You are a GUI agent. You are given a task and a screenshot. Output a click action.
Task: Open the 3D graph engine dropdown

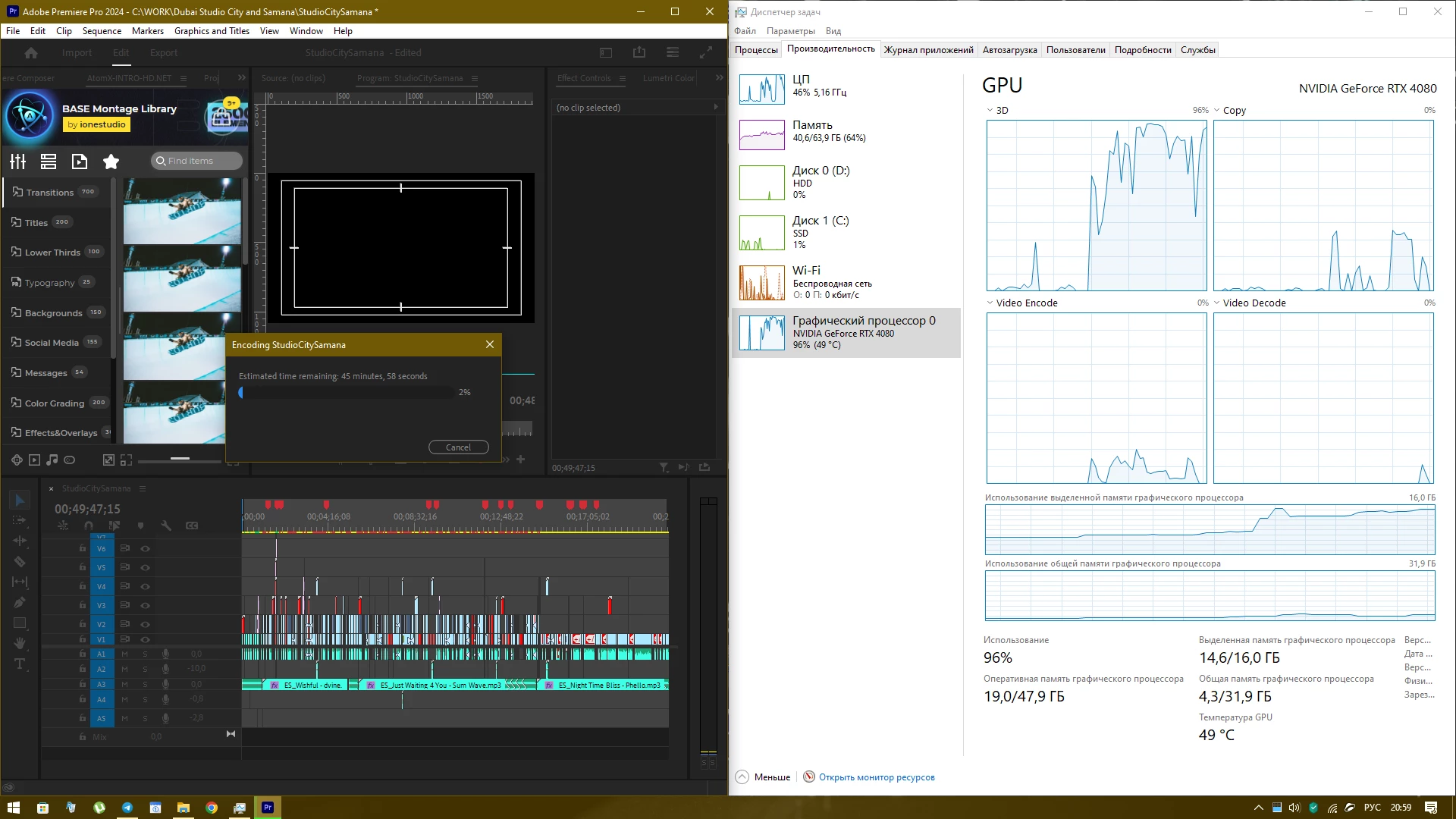990,111
